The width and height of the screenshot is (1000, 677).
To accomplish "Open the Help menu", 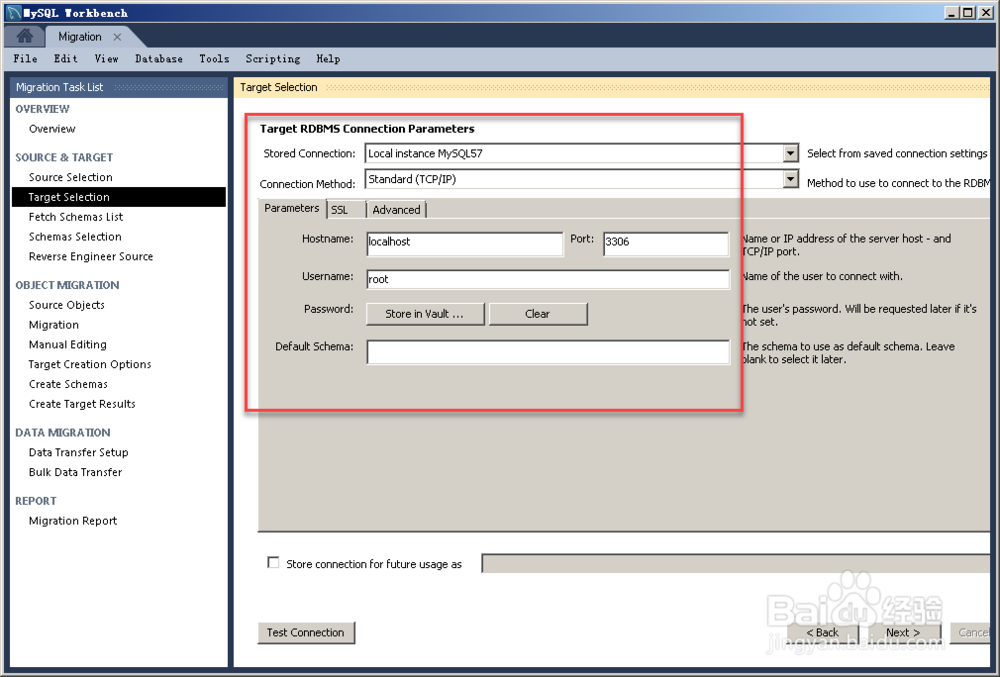I will (x=328, y=59).
